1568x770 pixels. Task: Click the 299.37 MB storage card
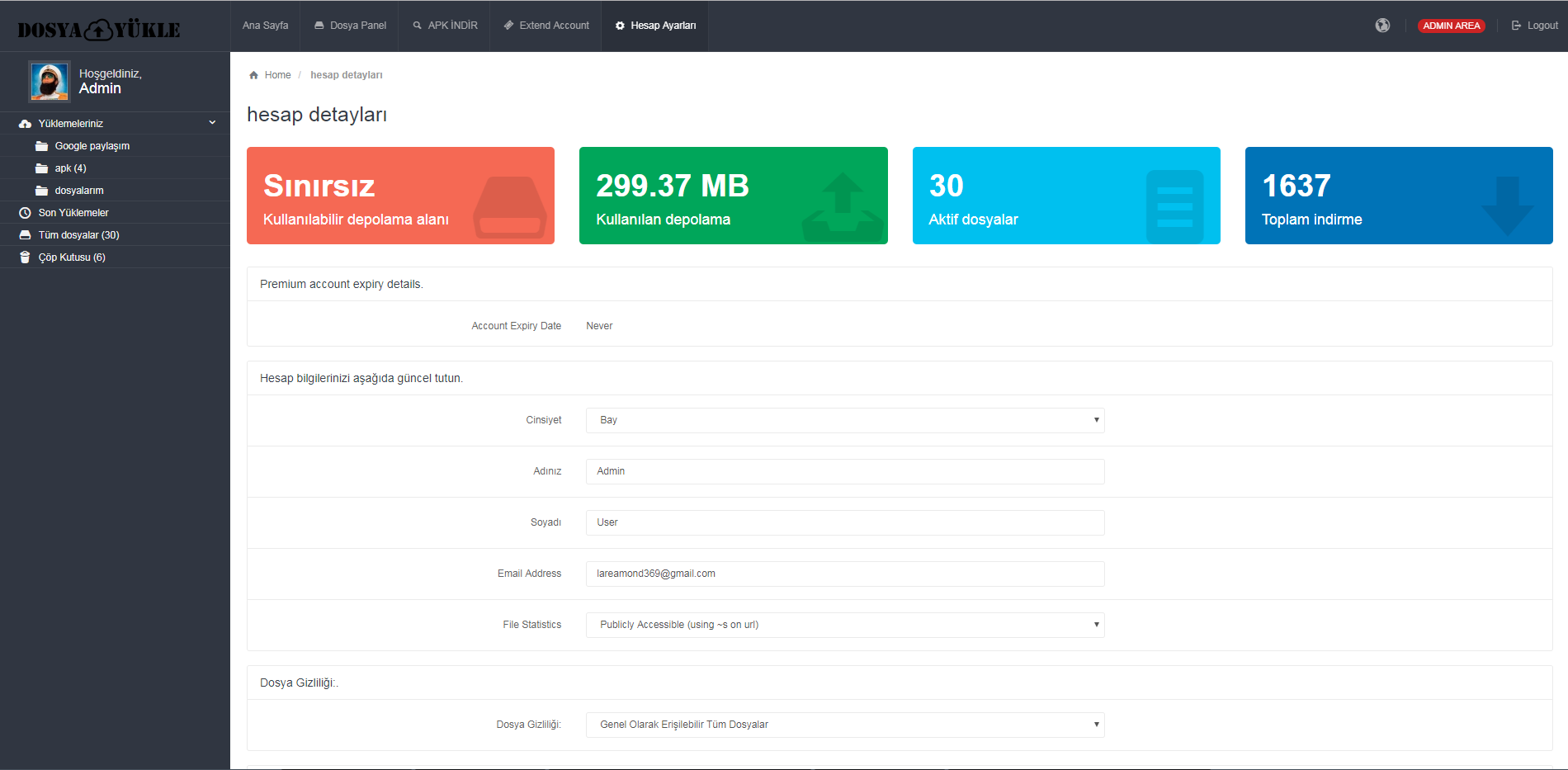pos(734,196)
